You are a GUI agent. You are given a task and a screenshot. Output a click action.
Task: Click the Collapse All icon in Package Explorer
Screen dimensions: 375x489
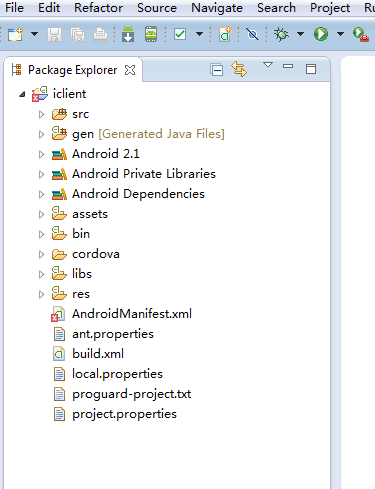tap(217, 70)
